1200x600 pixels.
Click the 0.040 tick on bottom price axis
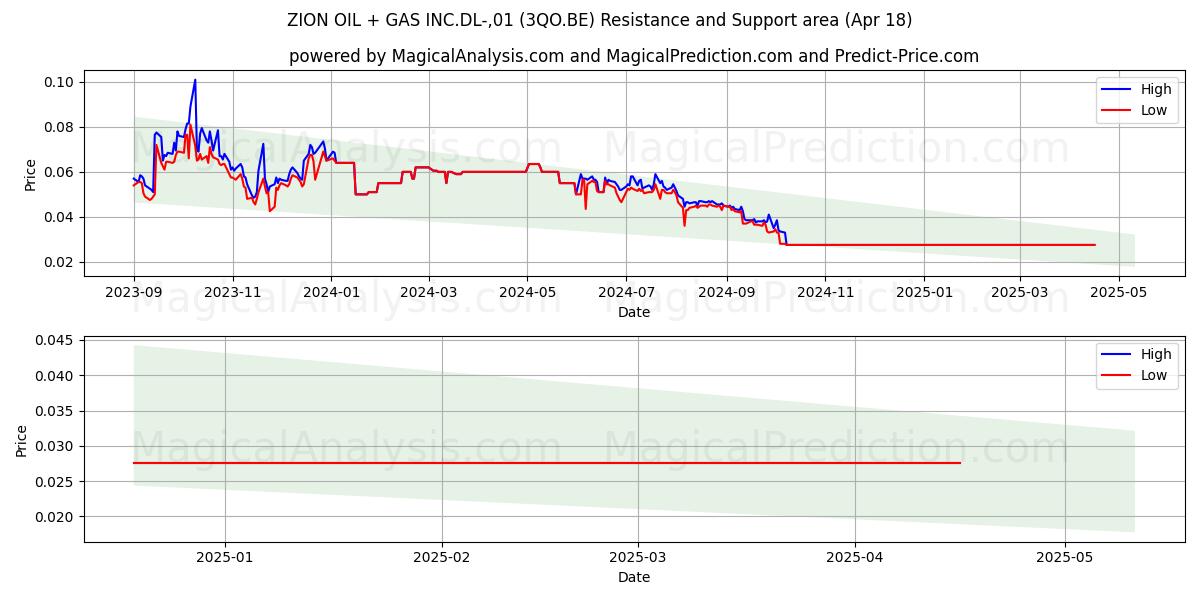(x=56, y=376)
